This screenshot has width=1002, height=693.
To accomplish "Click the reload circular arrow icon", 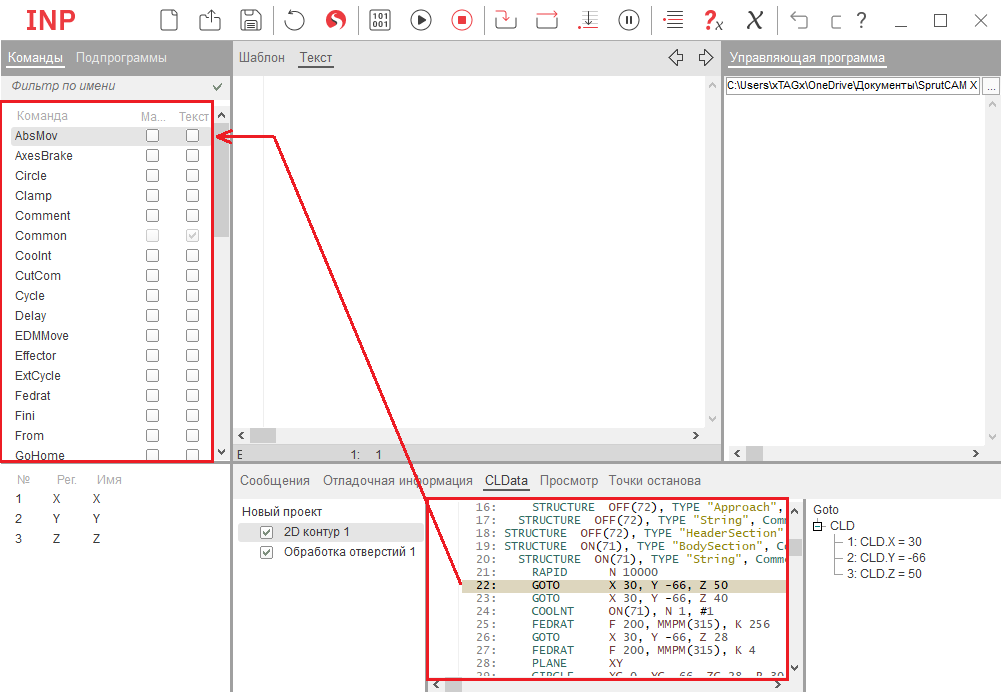I will pos(295,20).
